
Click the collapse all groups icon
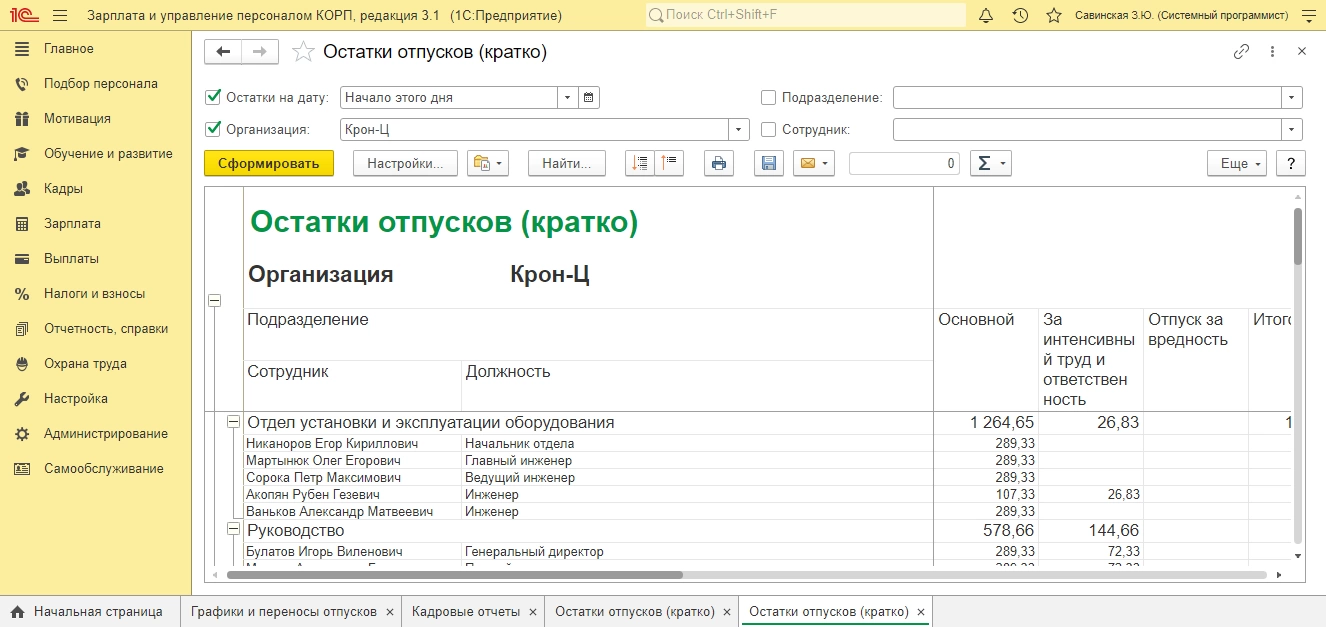point(669,164)
